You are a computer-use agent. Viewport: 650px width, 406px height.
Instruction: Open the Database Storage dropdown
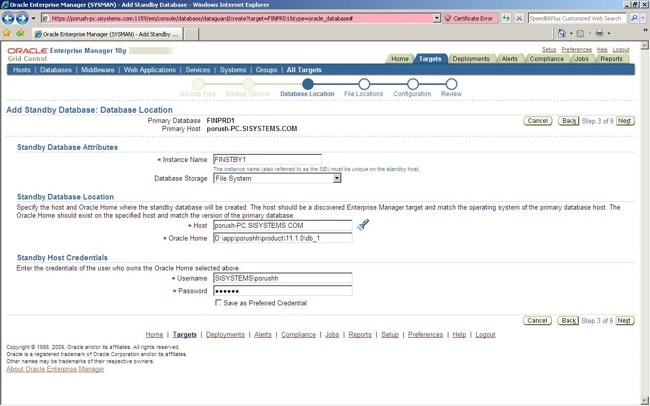[x=337, y=178]
